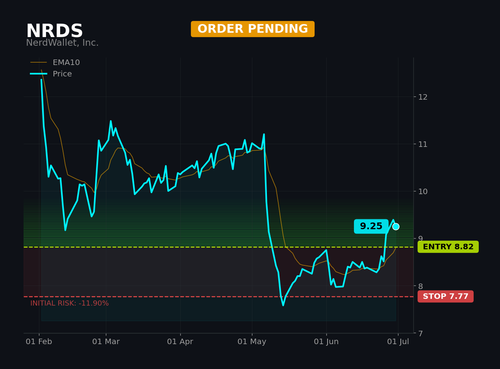Click the STOP 7.77 label

coord(445,296)
